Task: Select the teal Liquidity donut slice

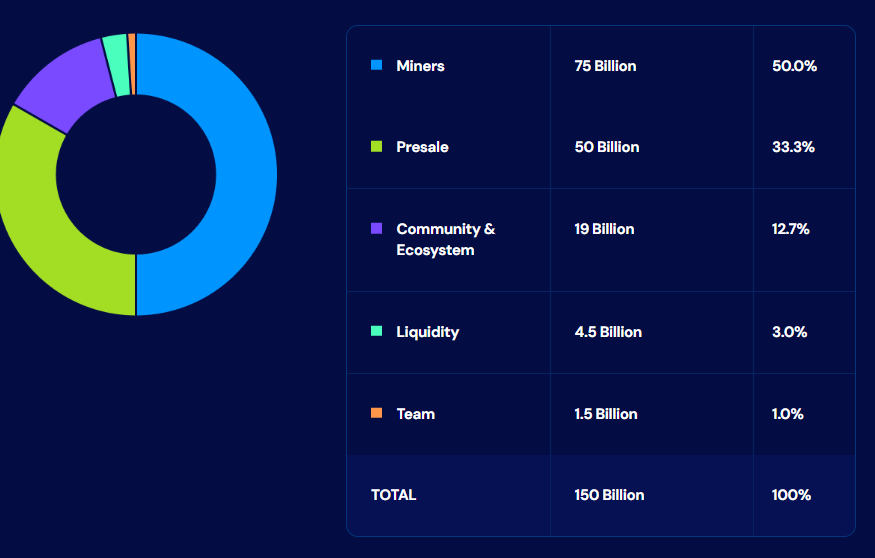Action: [x=115, y=65]
